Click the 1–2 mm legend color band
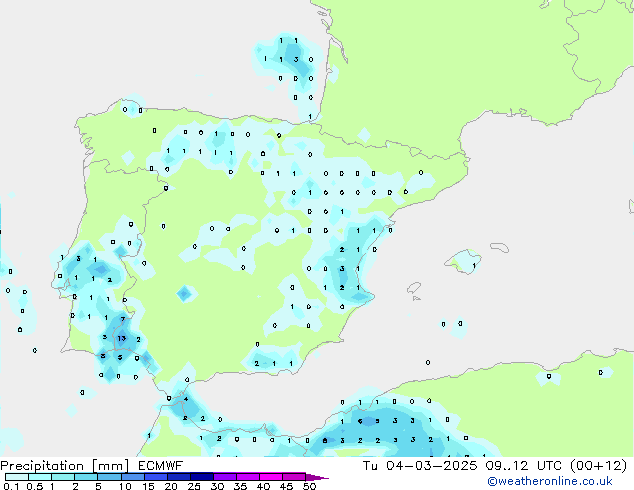Viewport: 634px width, 490px height. click(63, 477)
